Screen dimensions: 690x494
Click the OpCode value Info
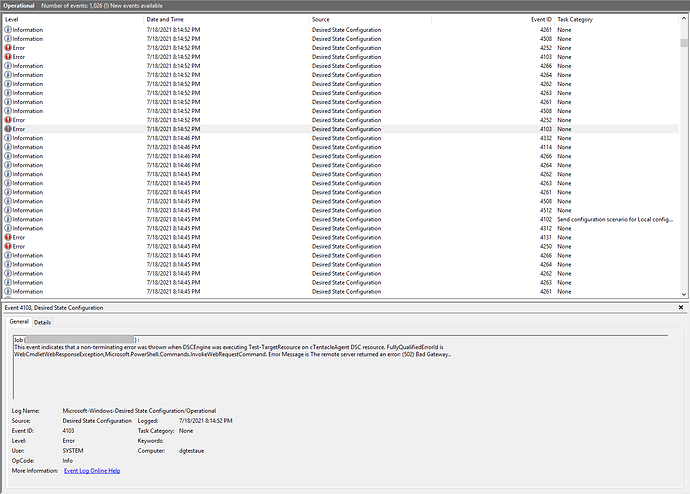tap(67, 461)
